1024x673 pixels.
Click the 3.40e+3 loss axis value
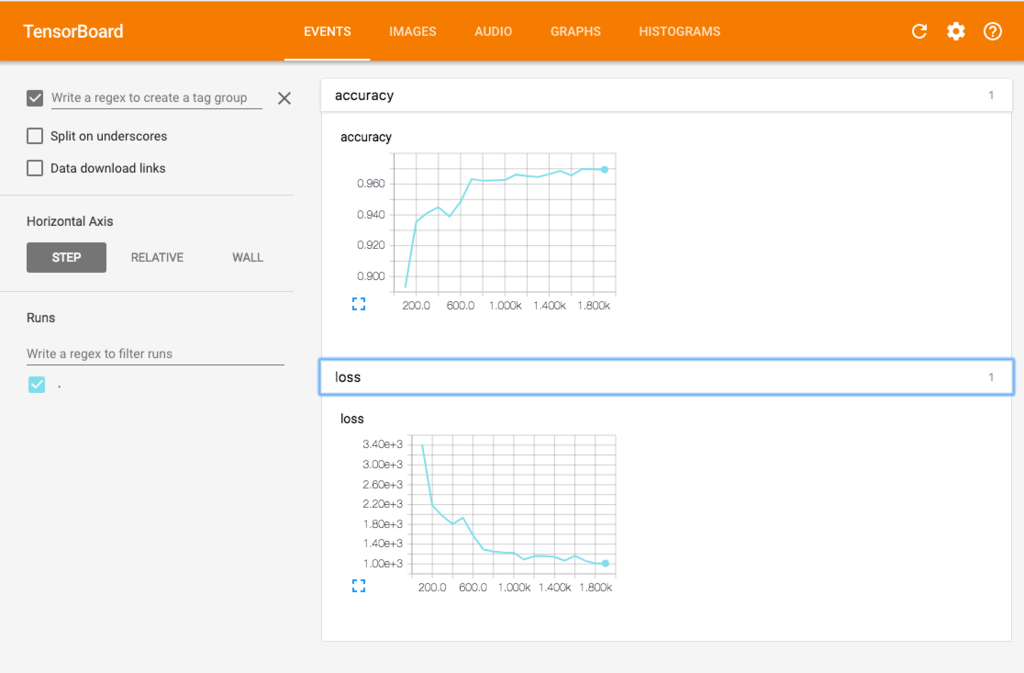(x=383, y=445)
